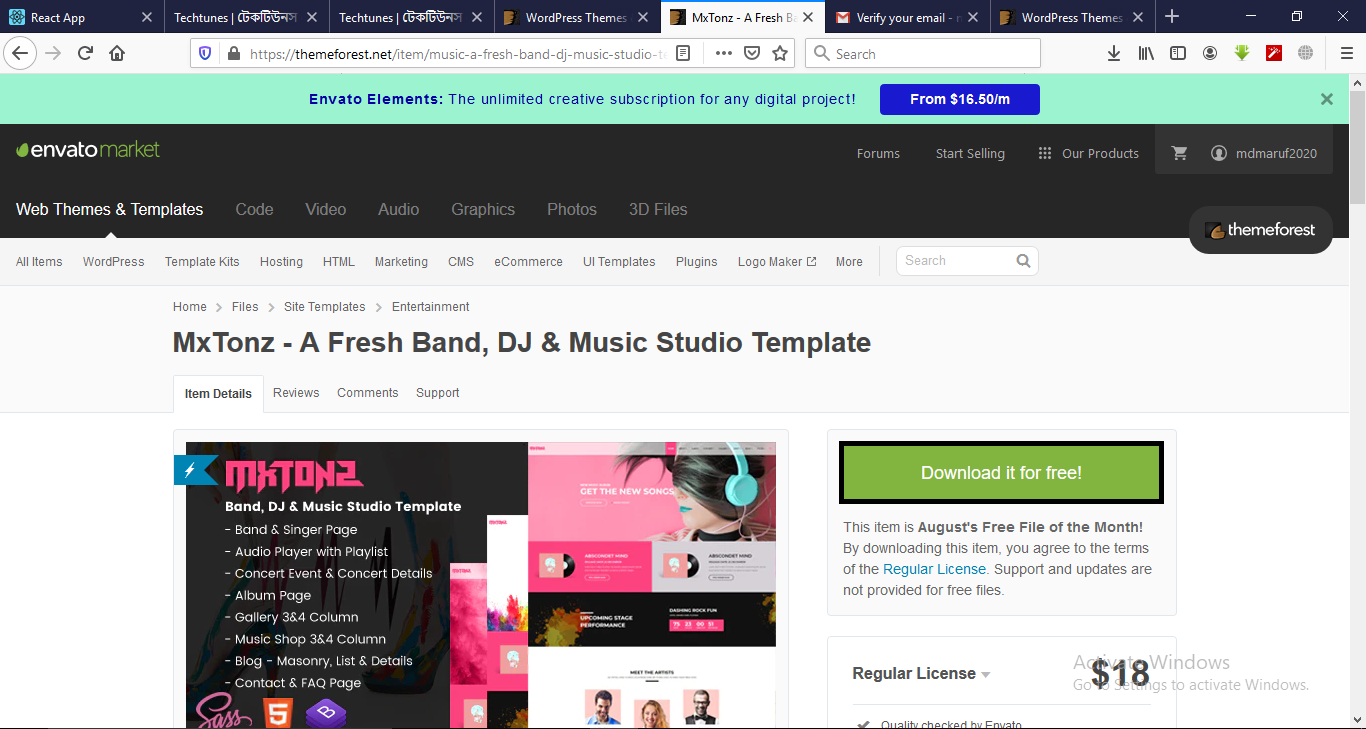Close the Verify your email tab

click(x=973, y=17)
